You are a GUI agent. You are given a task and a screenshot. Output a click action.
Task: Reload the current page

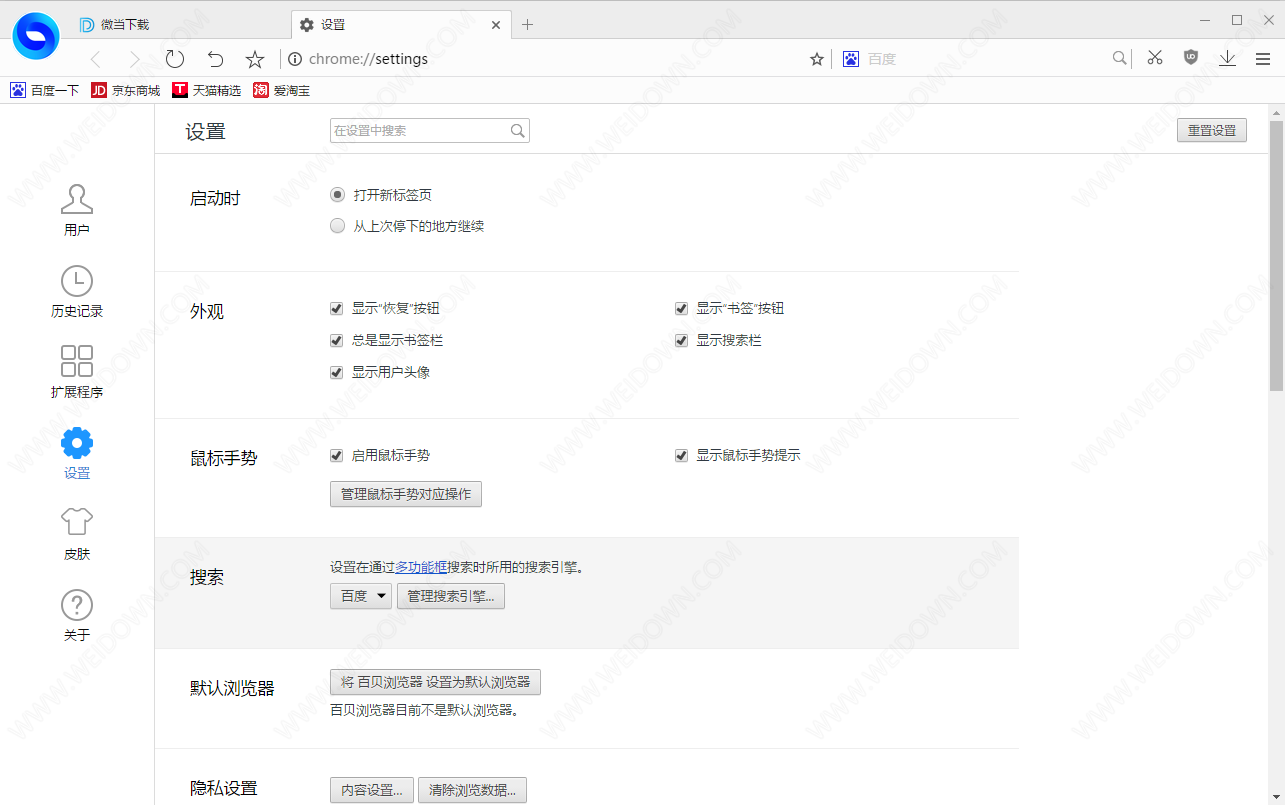pos(175,59)
